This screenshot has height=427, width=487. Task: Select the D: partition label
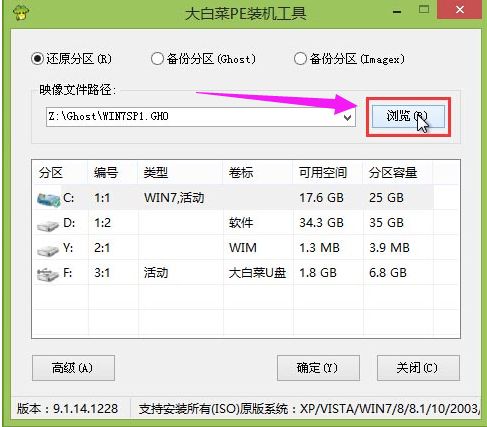[x=69, y=223]
